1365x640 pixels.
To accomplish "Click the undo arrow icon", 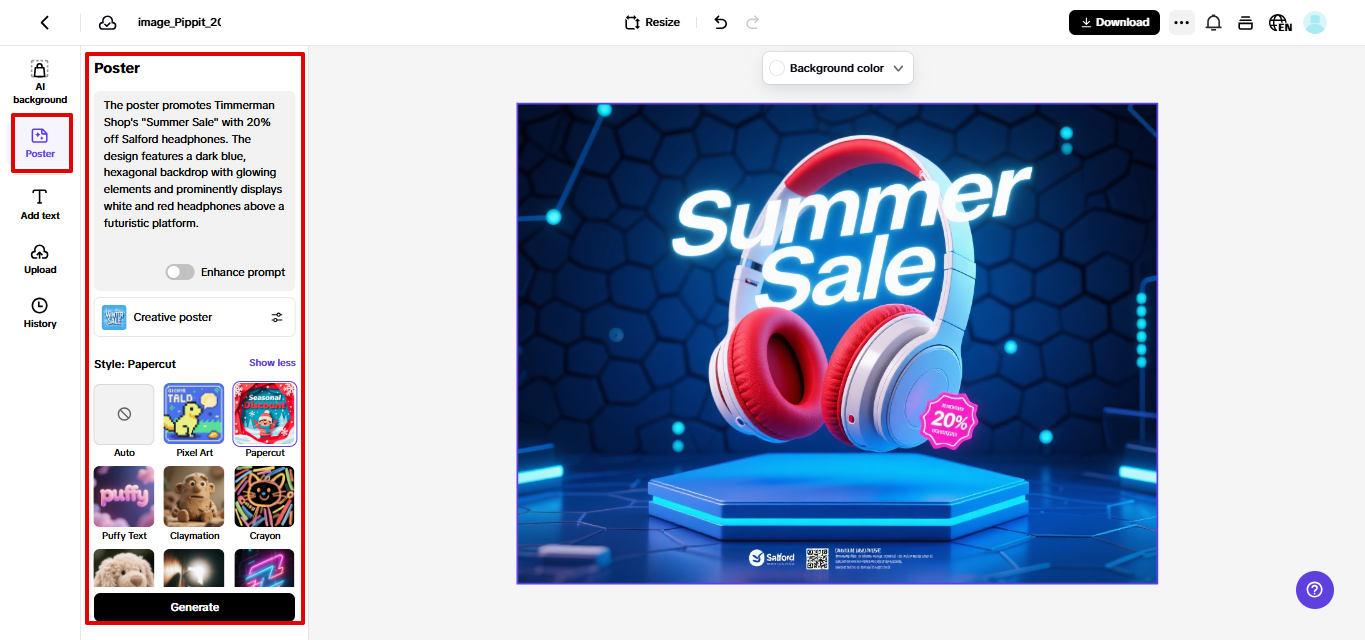I will [x=721, y=22].
